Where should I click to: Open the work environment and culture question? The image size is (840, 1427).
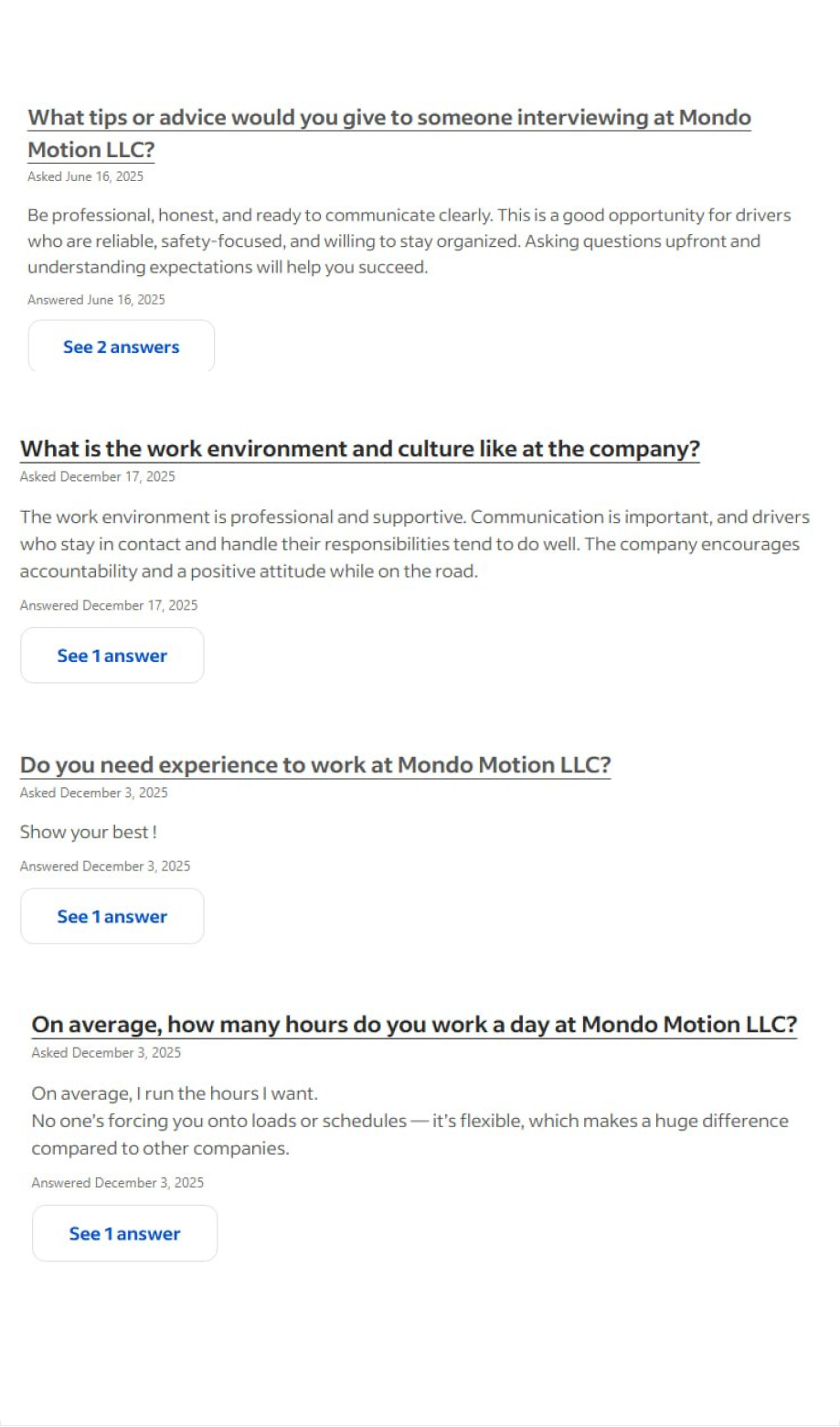tap(359, 449)
